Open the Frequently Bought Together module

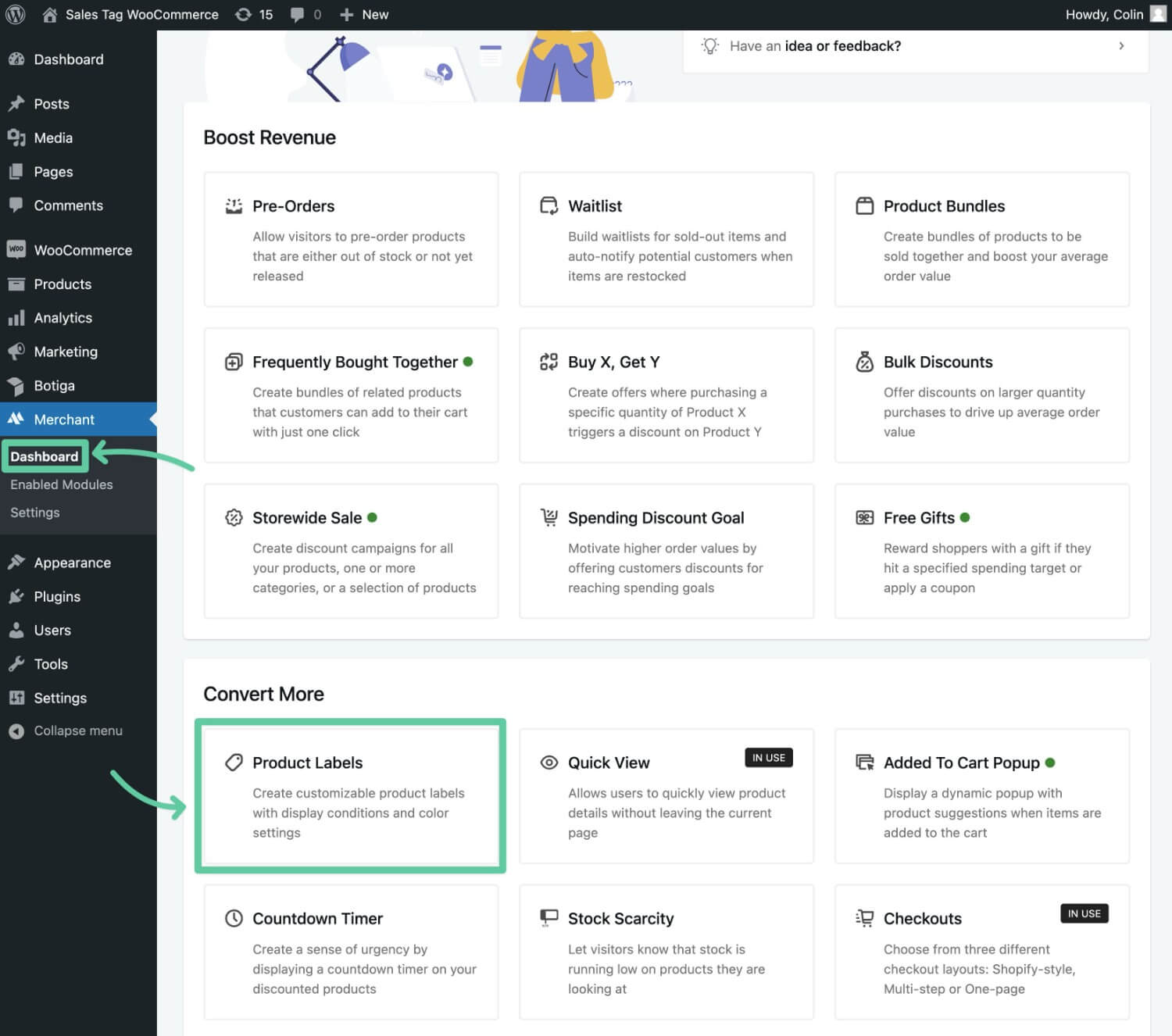pos(351,395)
